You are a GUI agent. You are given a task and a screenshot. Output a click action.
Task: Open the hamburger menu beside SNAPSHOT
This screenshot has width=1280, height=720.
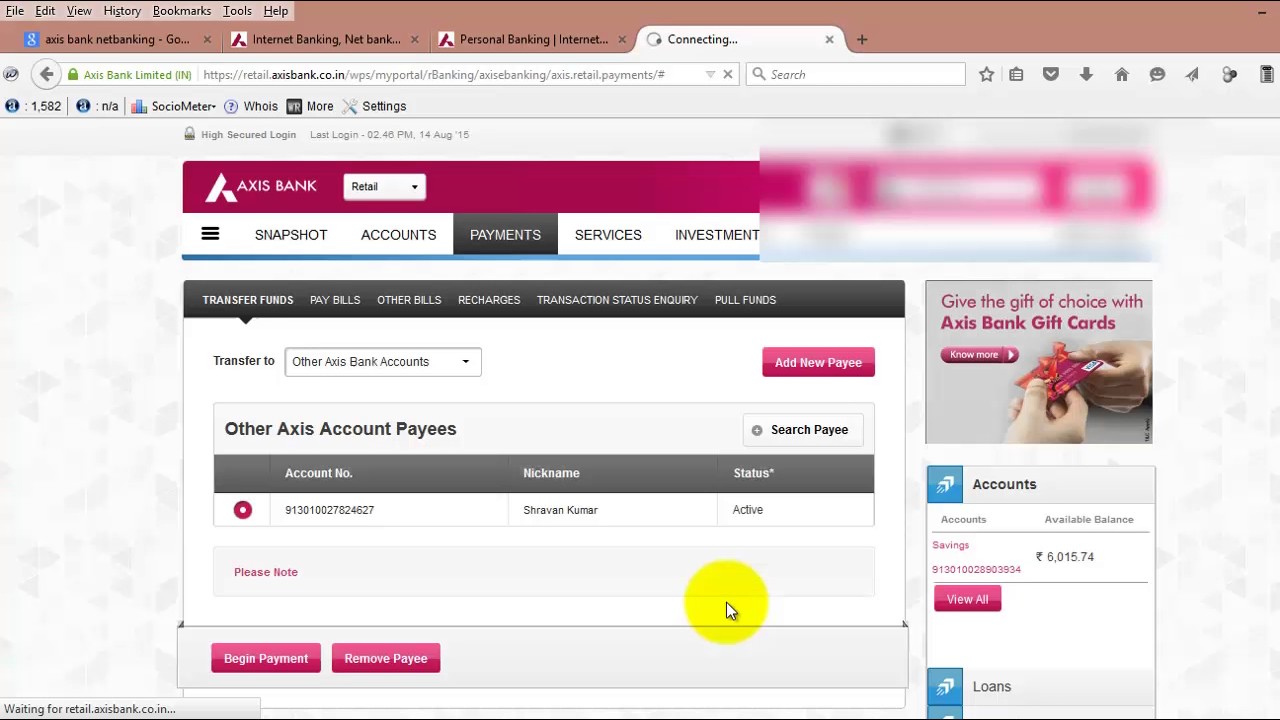[210, 234]
